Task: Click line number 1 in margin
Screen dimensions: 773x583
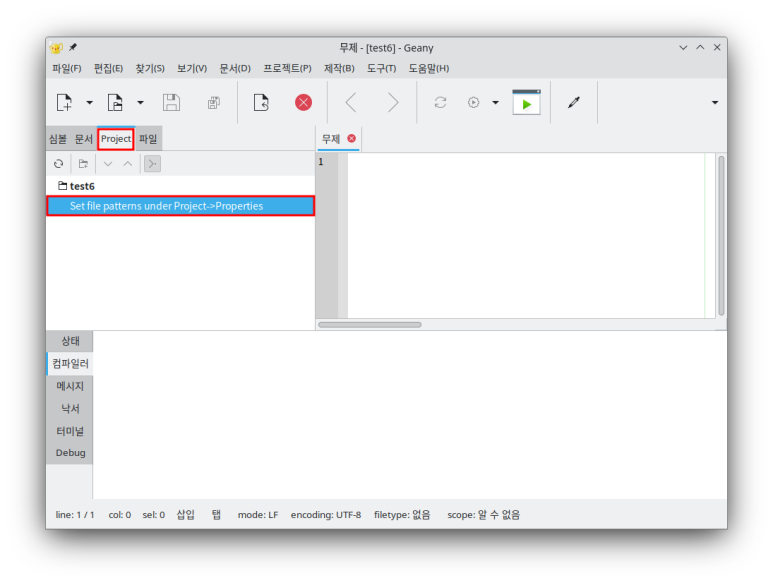Action: [321, 162]
